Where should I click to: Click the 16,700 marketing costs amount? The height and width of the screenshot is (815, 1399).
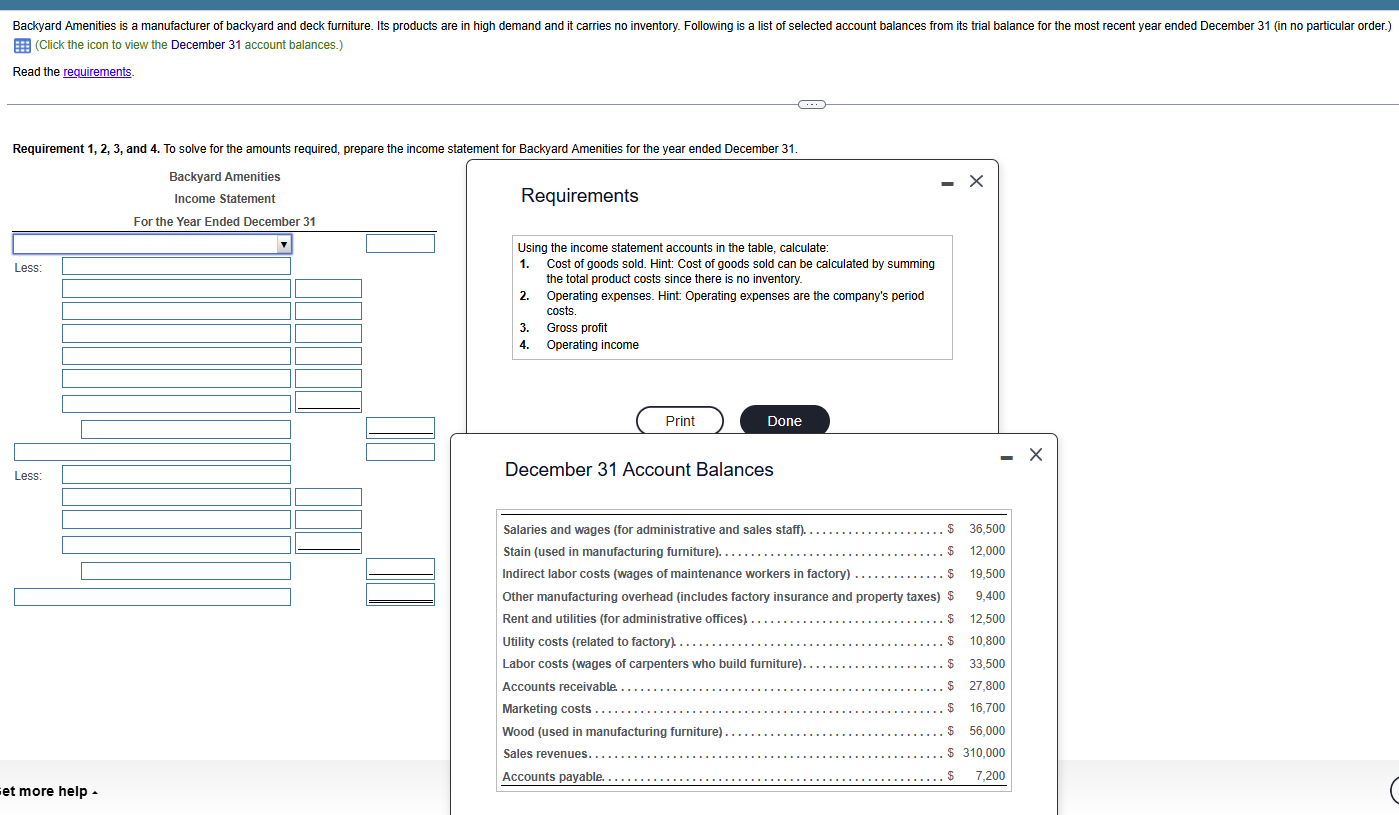point(987,708)
